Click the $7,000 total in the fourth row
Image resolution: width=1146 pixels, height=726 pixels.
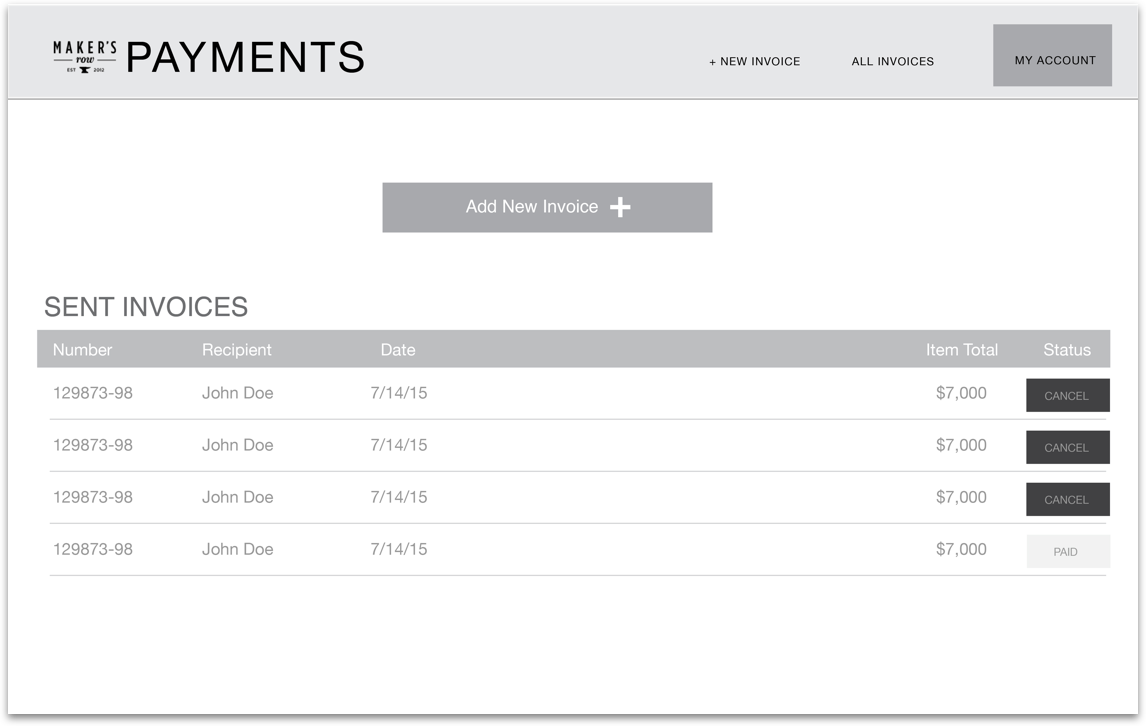[960, 549]
